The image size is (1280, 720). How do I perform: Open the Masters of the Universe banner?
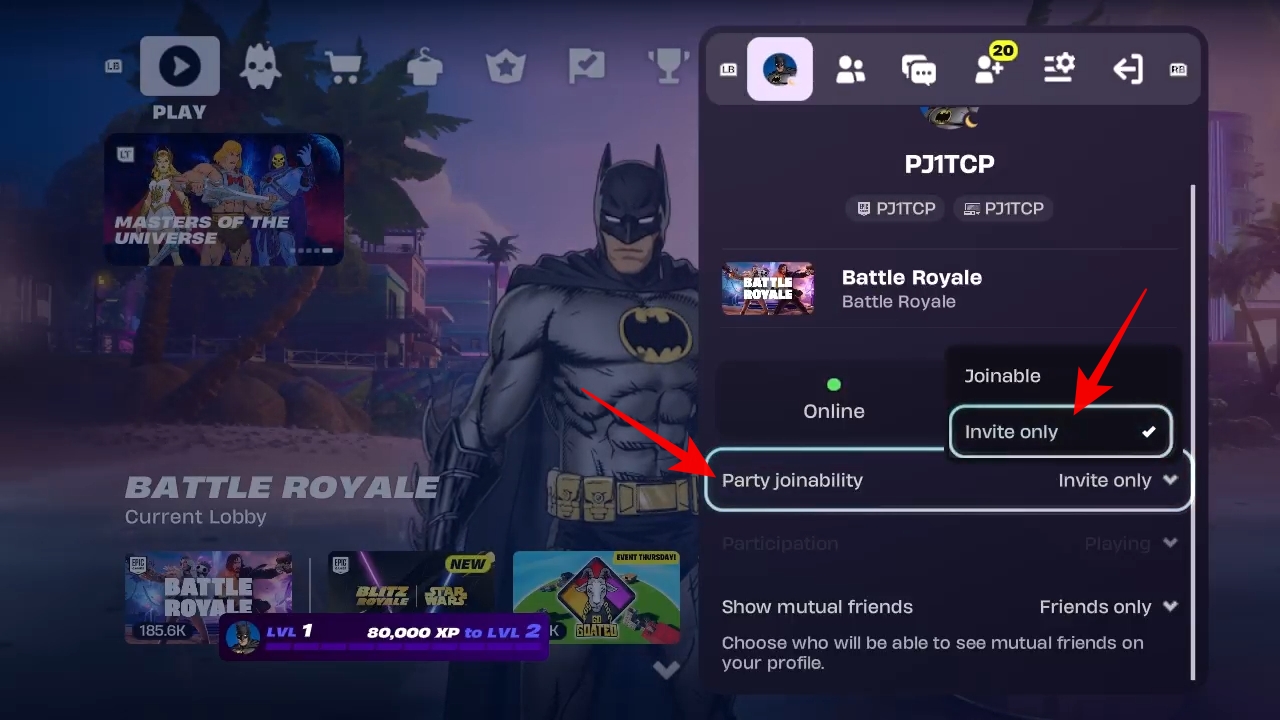(224, 199)
